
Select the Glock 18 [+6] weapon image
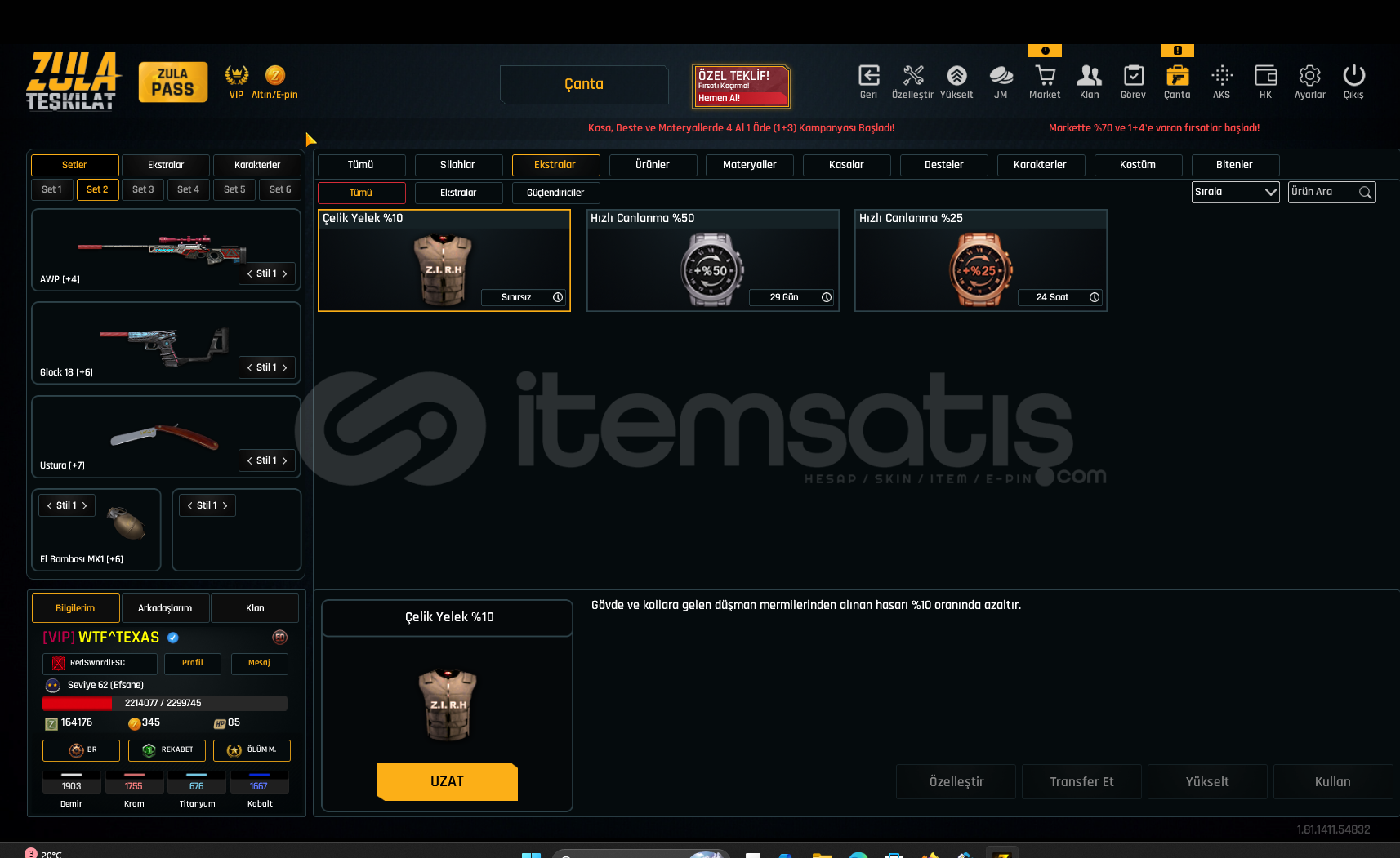pyautogui.click(x=165, y=347)
